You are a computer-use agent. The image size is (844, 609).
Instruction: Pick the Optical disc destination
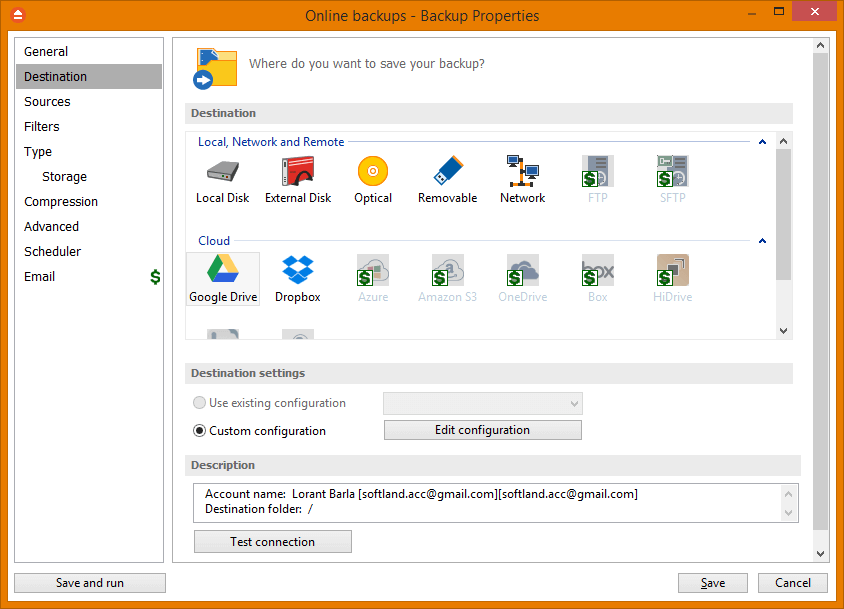(x=372, y=180)
